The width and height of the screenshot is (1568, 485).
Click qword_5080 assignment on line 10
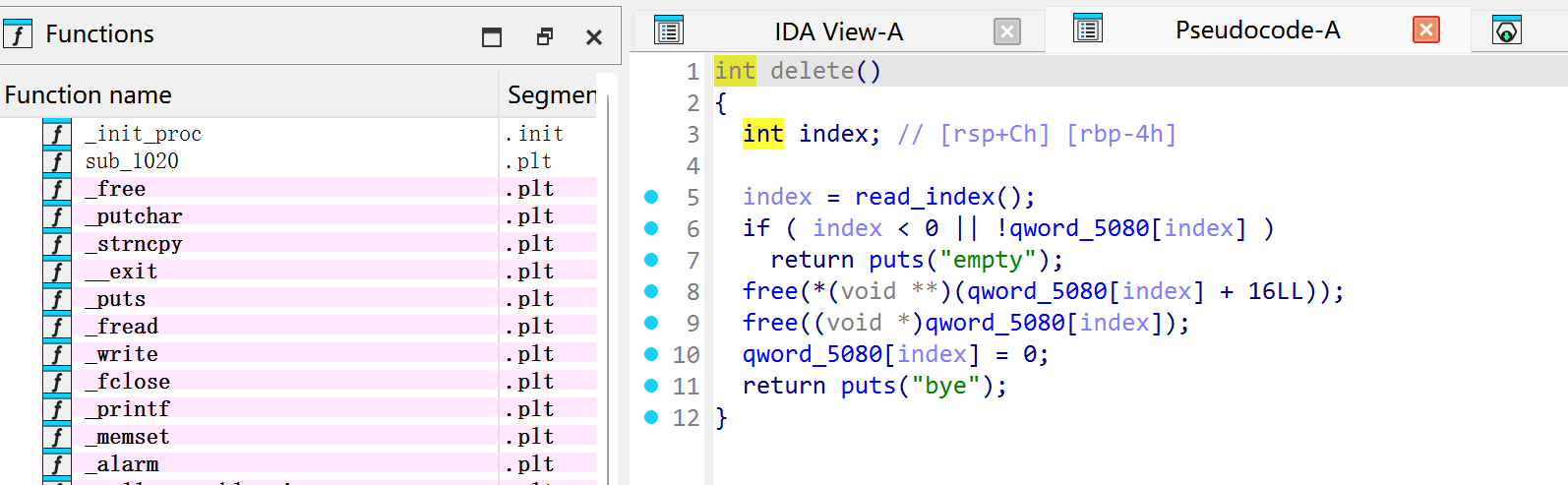(813, 354)
